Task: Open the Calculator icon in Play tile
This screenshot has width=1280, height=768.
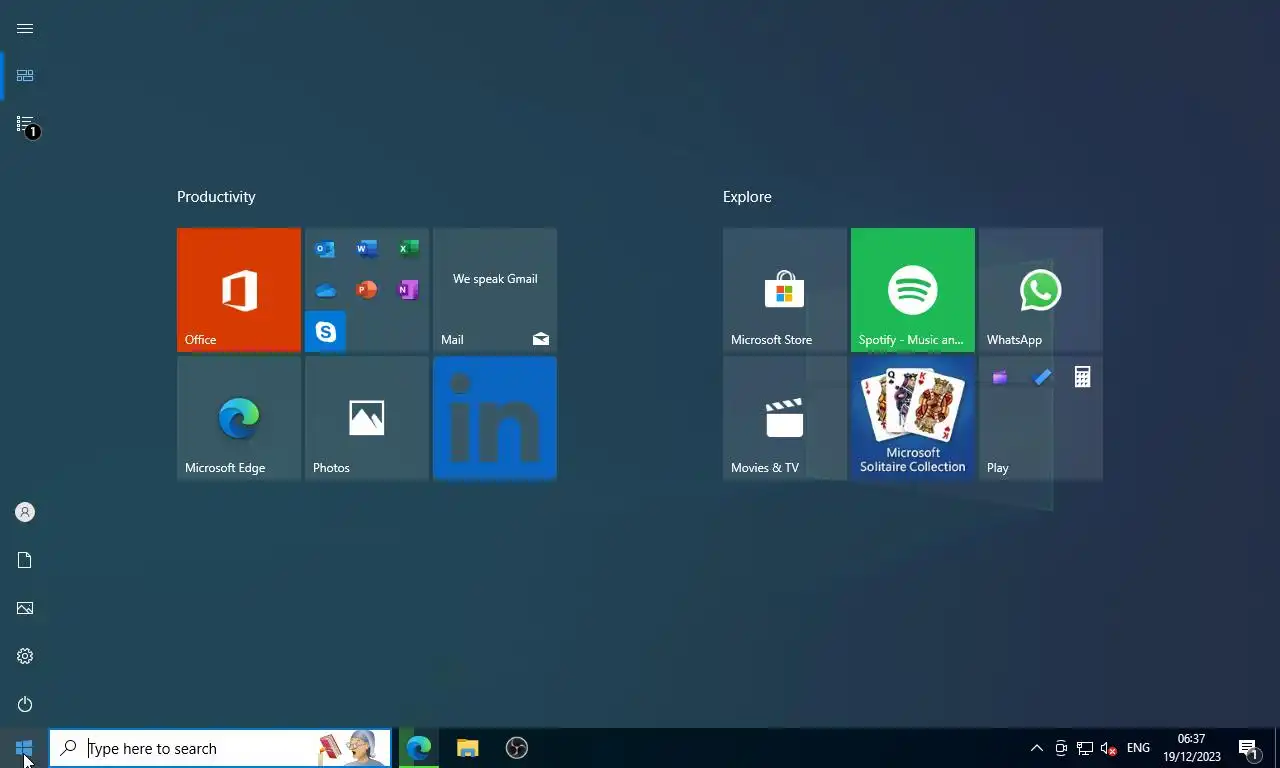Action: 1082,377
